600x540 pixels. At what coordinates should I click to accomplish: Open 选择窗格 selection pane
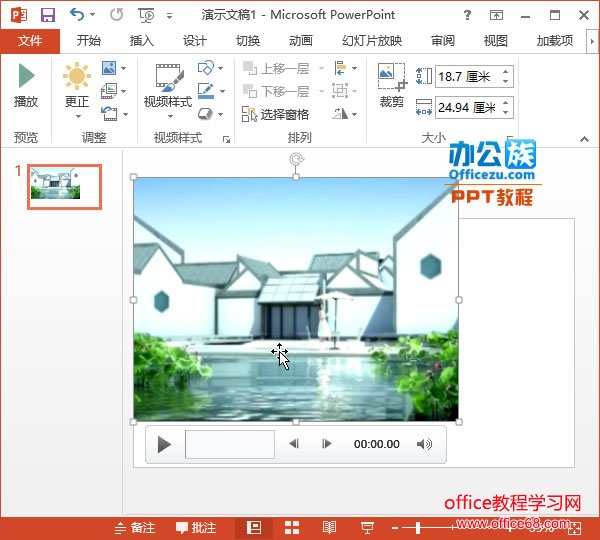(276, 114)
